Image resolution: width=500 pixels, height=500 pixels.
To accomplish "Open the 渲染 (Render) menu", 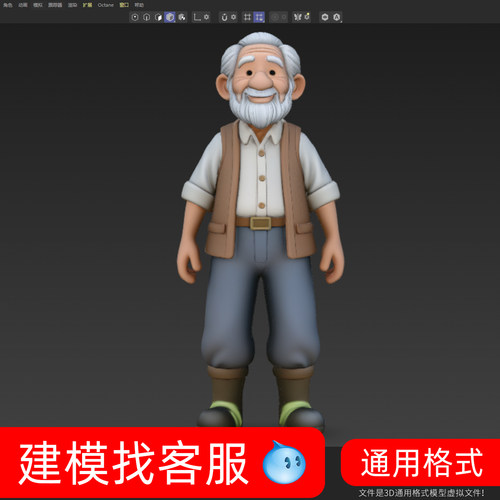I will pos(72,5).
